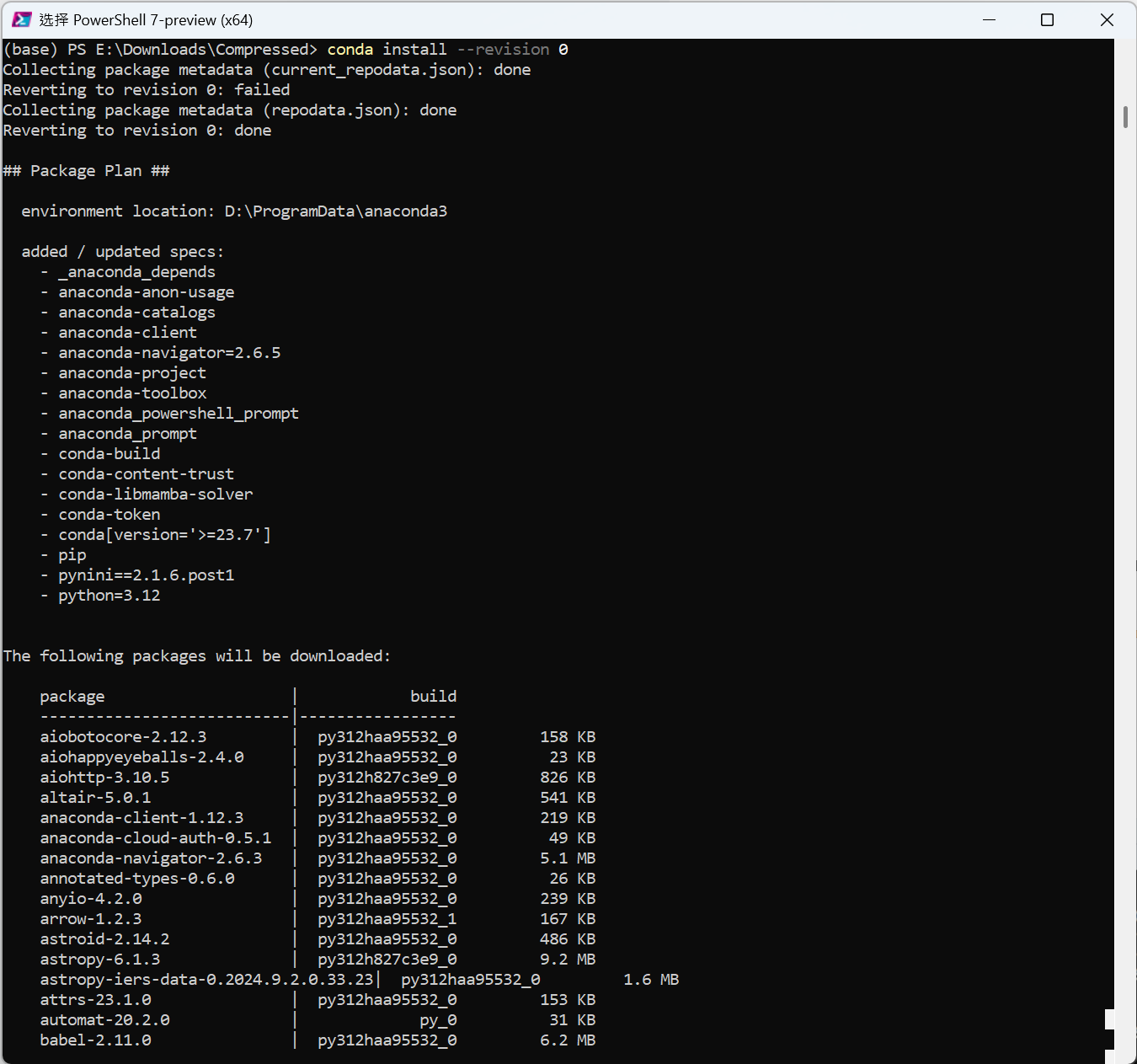Click the 'anaconda-anon-usage' spec
Image resolution: width=1137 pixels, height=1064 pixels.
(x=147, y=292)
